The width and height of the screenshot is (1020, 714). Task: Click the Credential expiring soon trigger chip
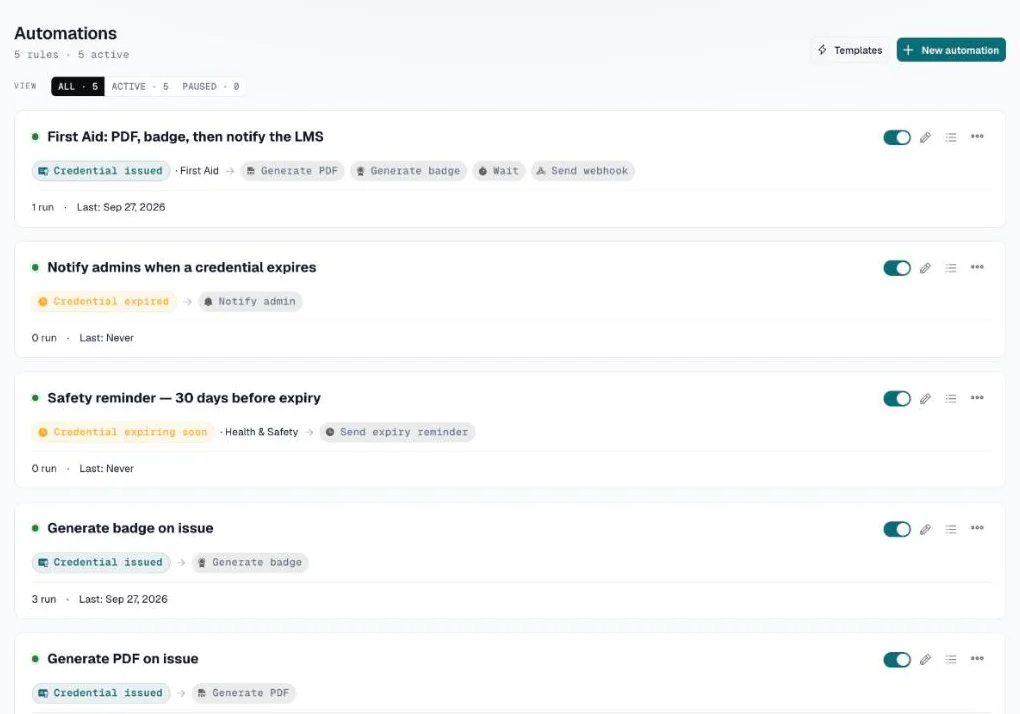tap(123, 432)
